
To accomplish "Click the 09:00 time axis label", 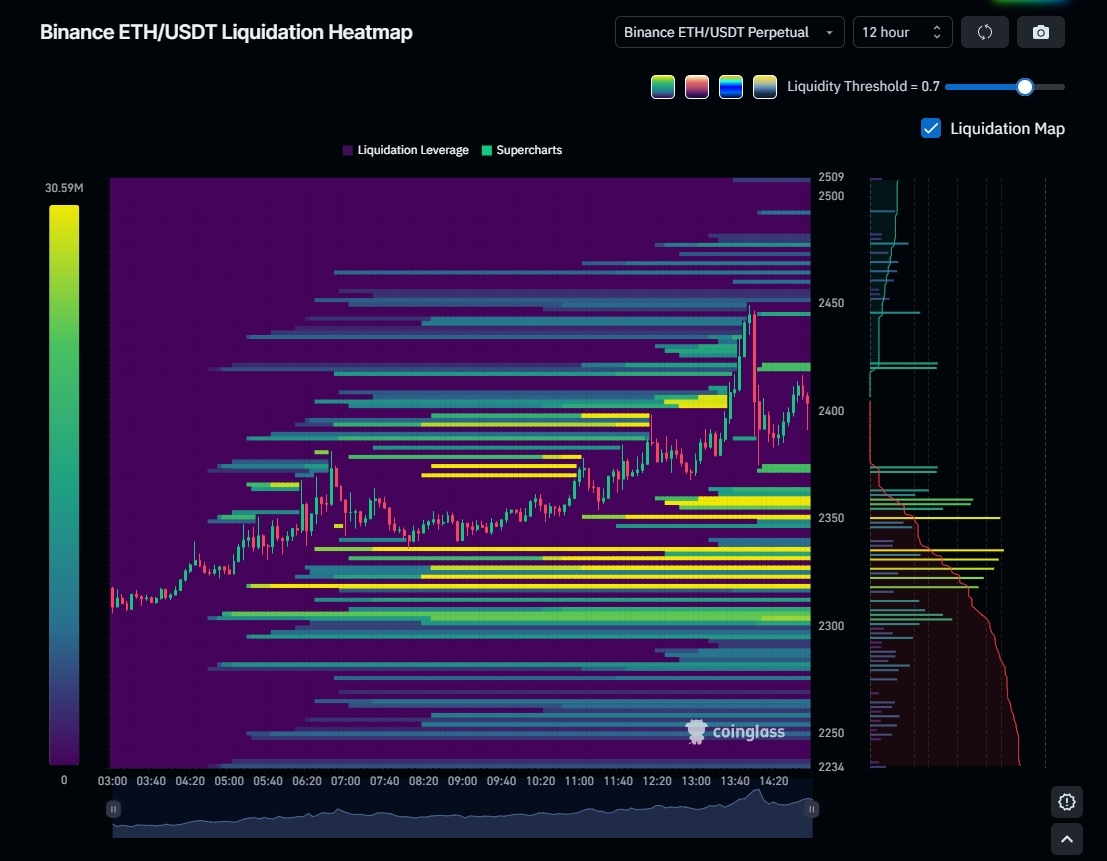I will pyautogui.click(x=462, y=781).
